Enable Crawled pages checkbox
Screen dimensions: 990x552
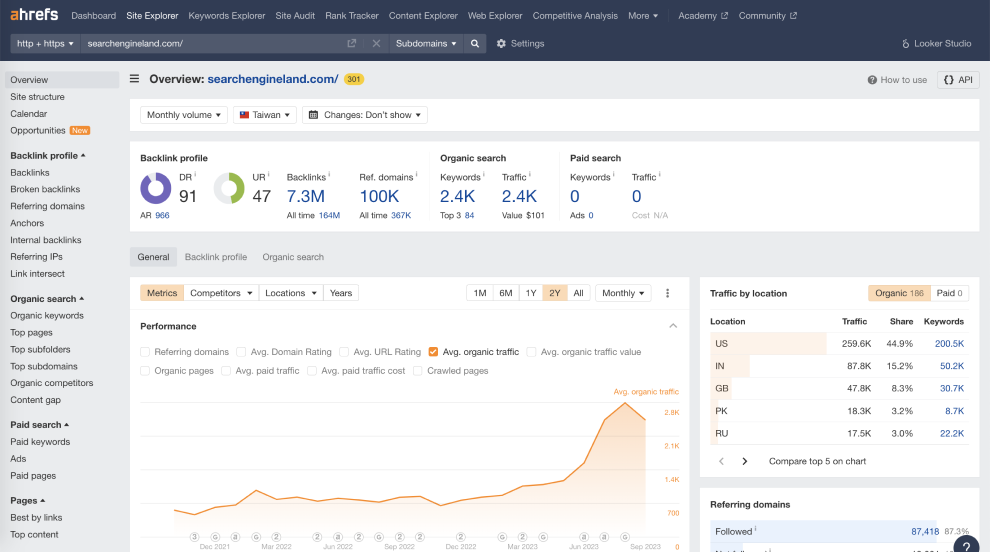click(x=417, y=371)
